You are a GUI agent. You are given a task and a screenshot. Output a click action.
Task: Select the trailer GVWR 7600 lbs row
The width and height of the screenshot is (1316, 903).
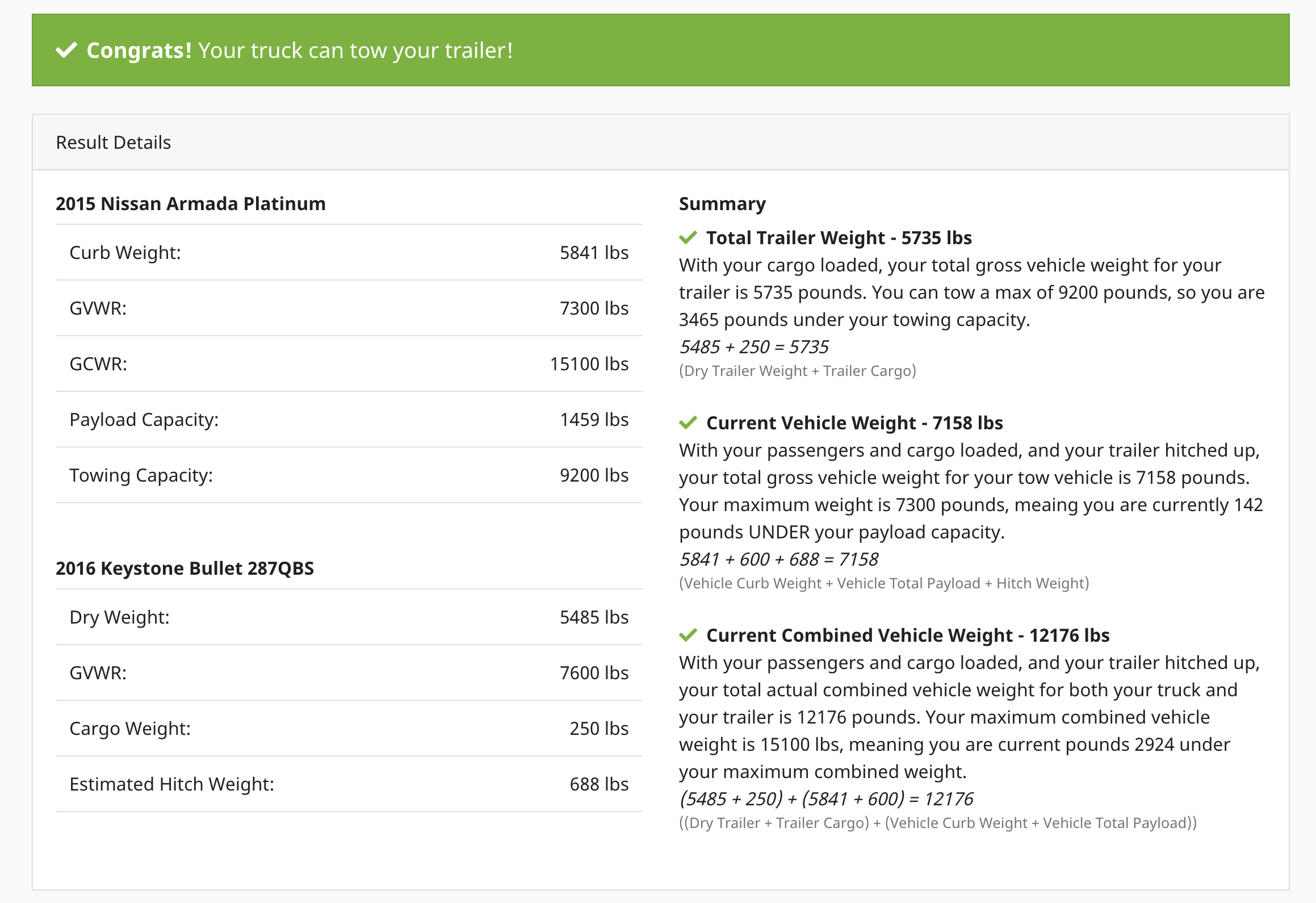pos(349,673)
